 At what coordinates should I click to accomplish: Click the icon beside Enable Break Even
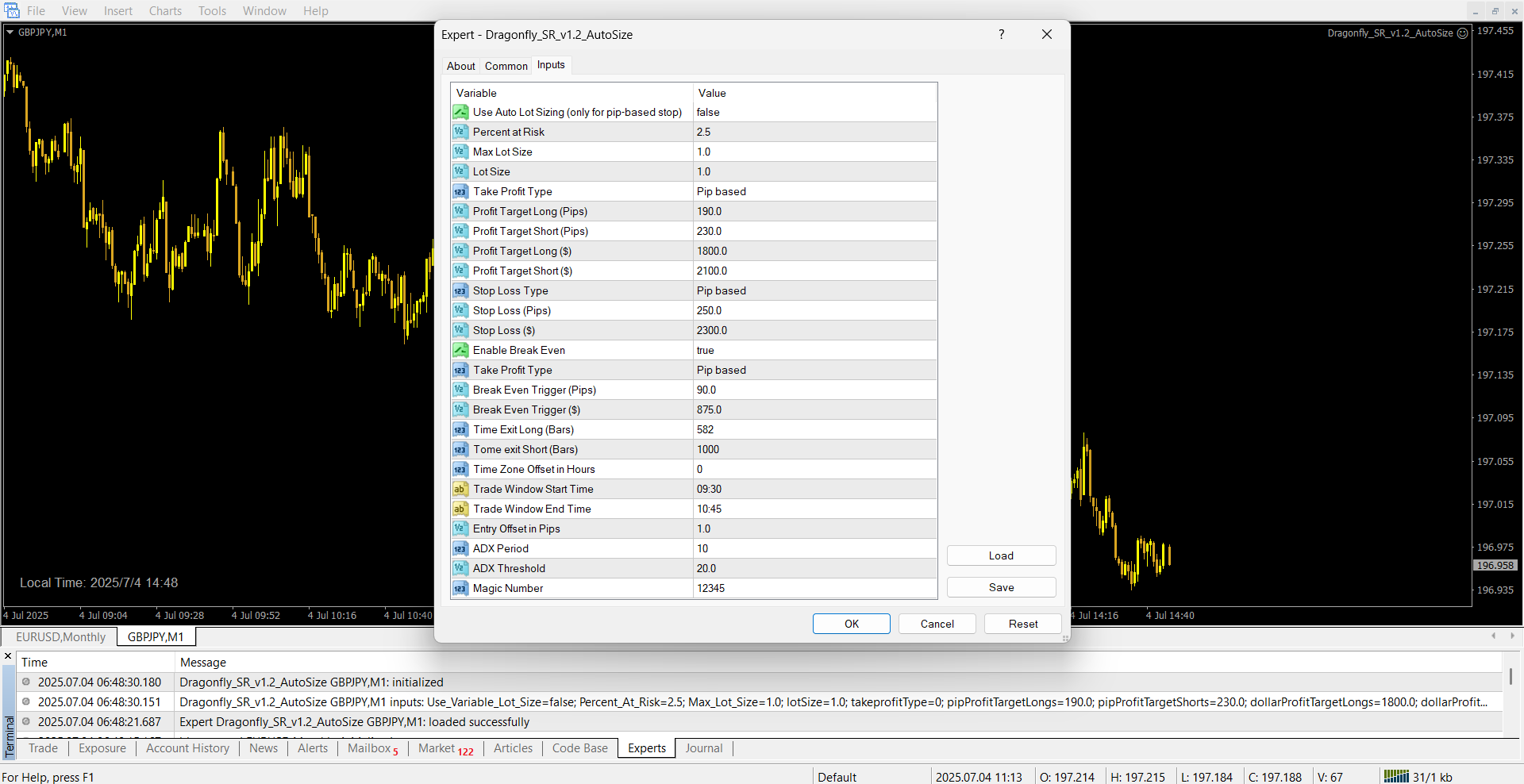pos(460,350)
